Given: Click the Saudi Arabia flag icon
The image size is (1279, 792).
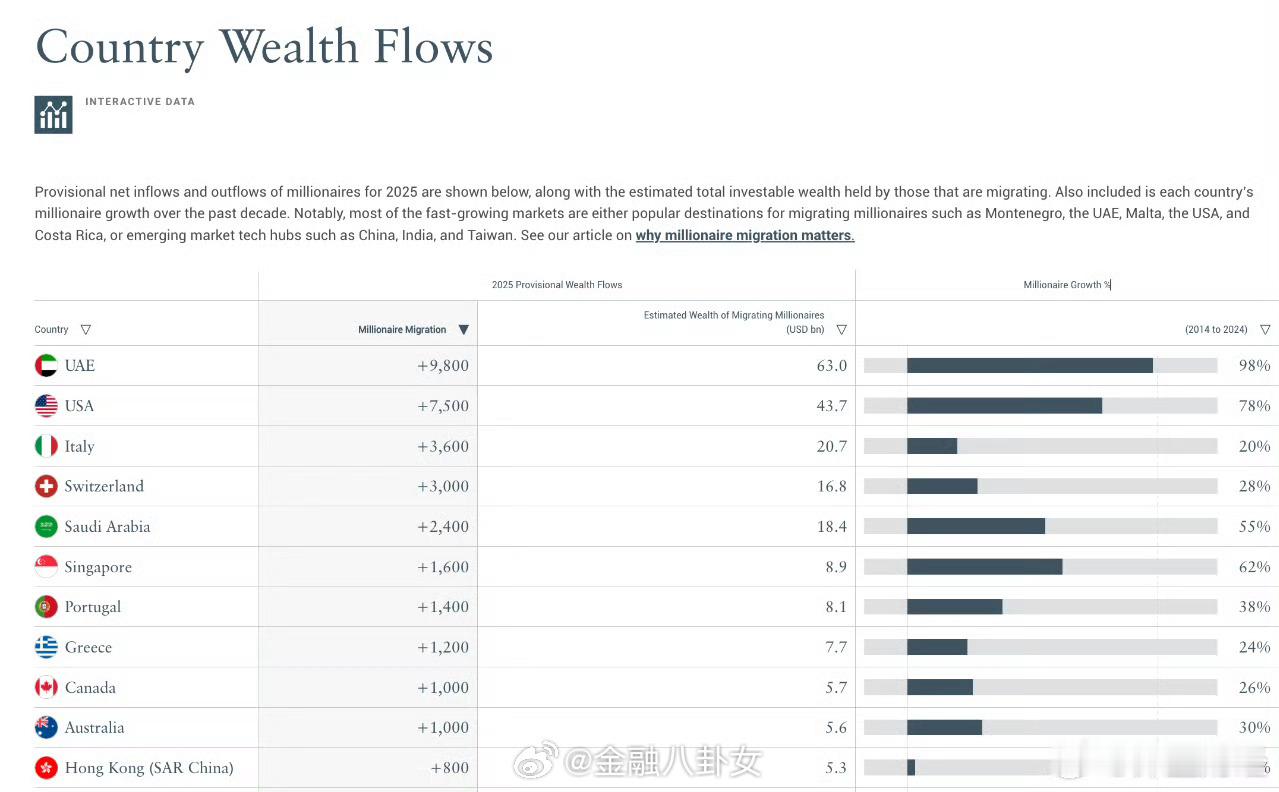Looking at the screenshot, I should (x=46, y=527).
